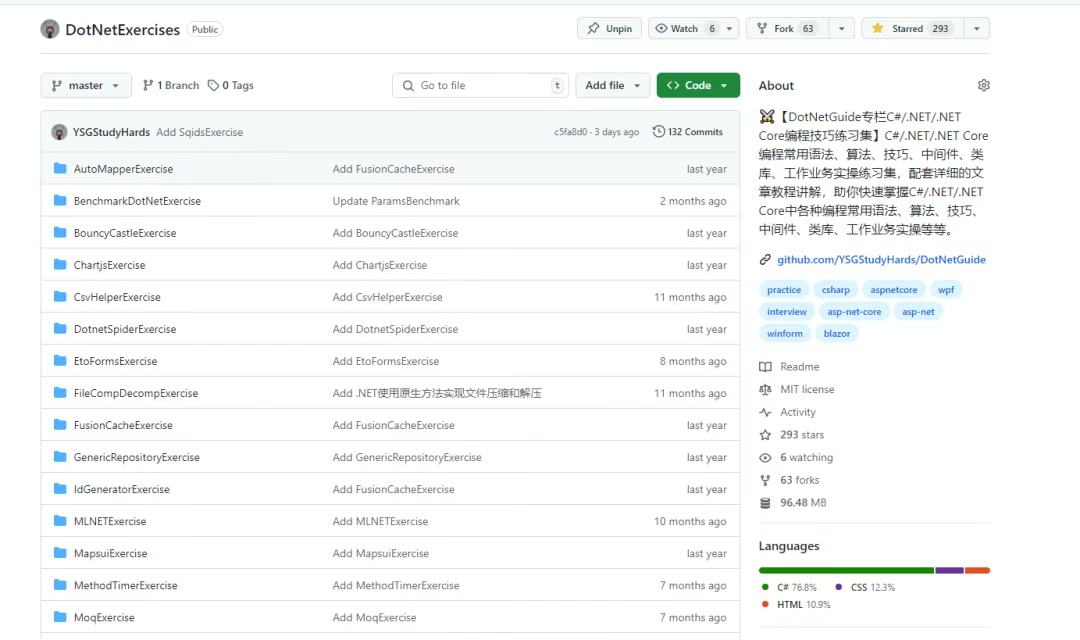Open the MethodTimerExercise folder icon
Image resolution: width=1080 pixels, height=640 pixels.
click(x=60, y=585)
